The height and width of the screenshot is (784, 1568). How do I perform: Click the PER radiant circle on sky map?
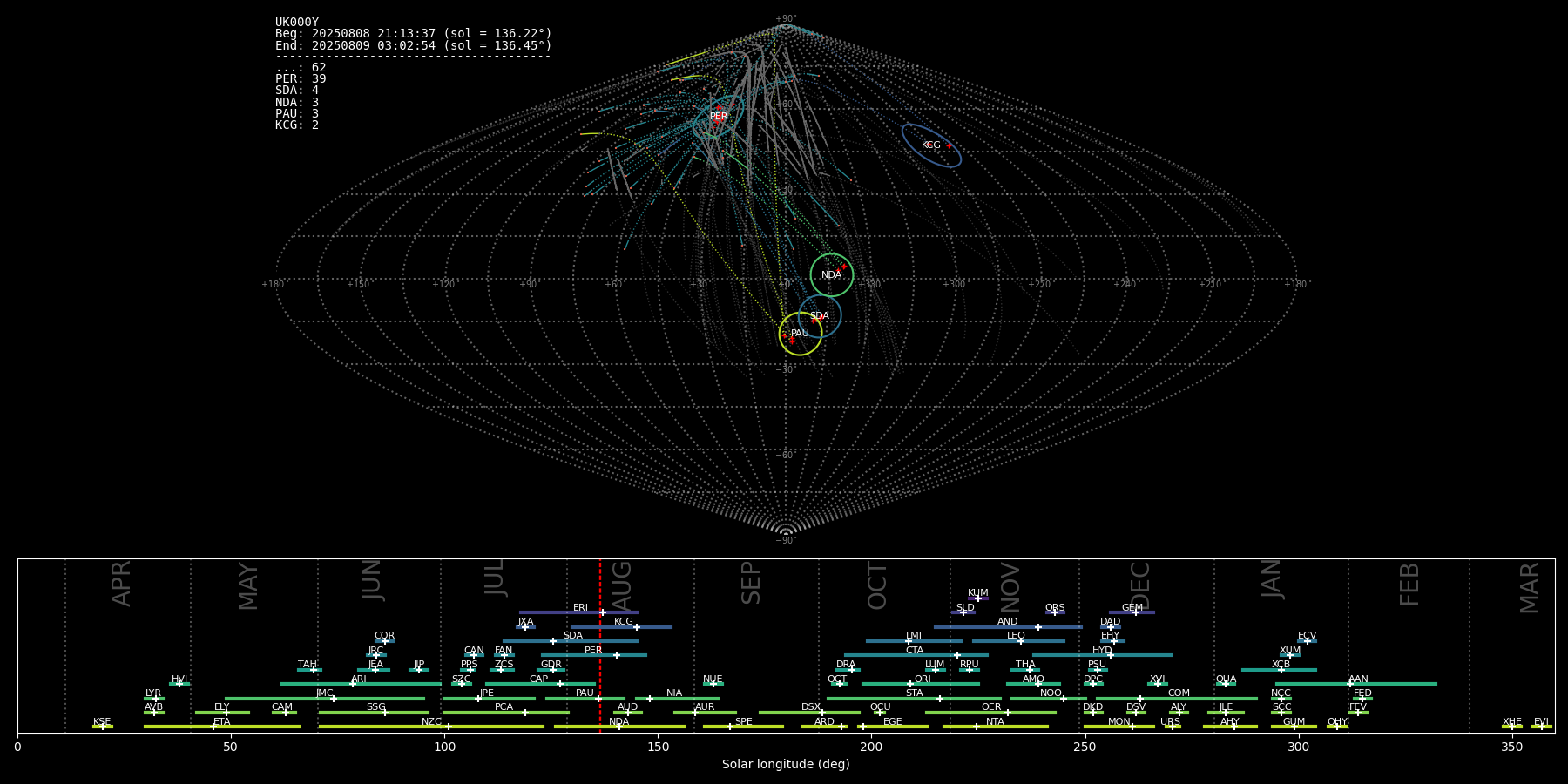point(719,117)
